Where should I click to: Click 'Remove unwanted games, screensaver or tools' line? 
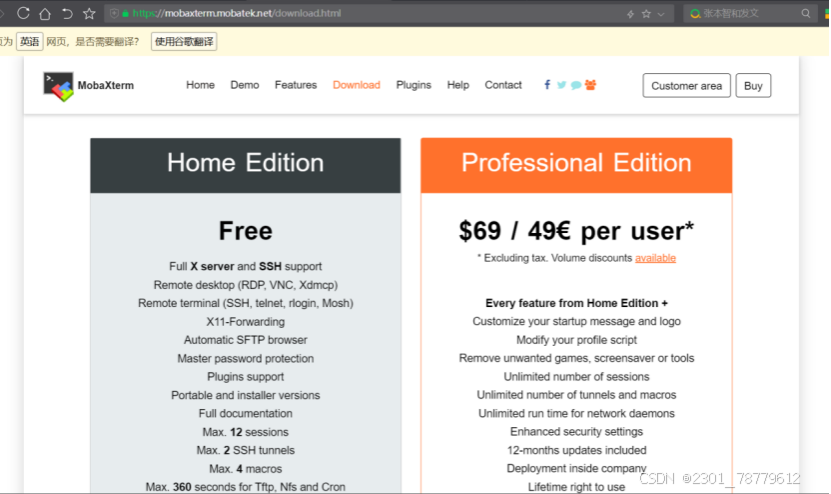click(x=576, y=358)
